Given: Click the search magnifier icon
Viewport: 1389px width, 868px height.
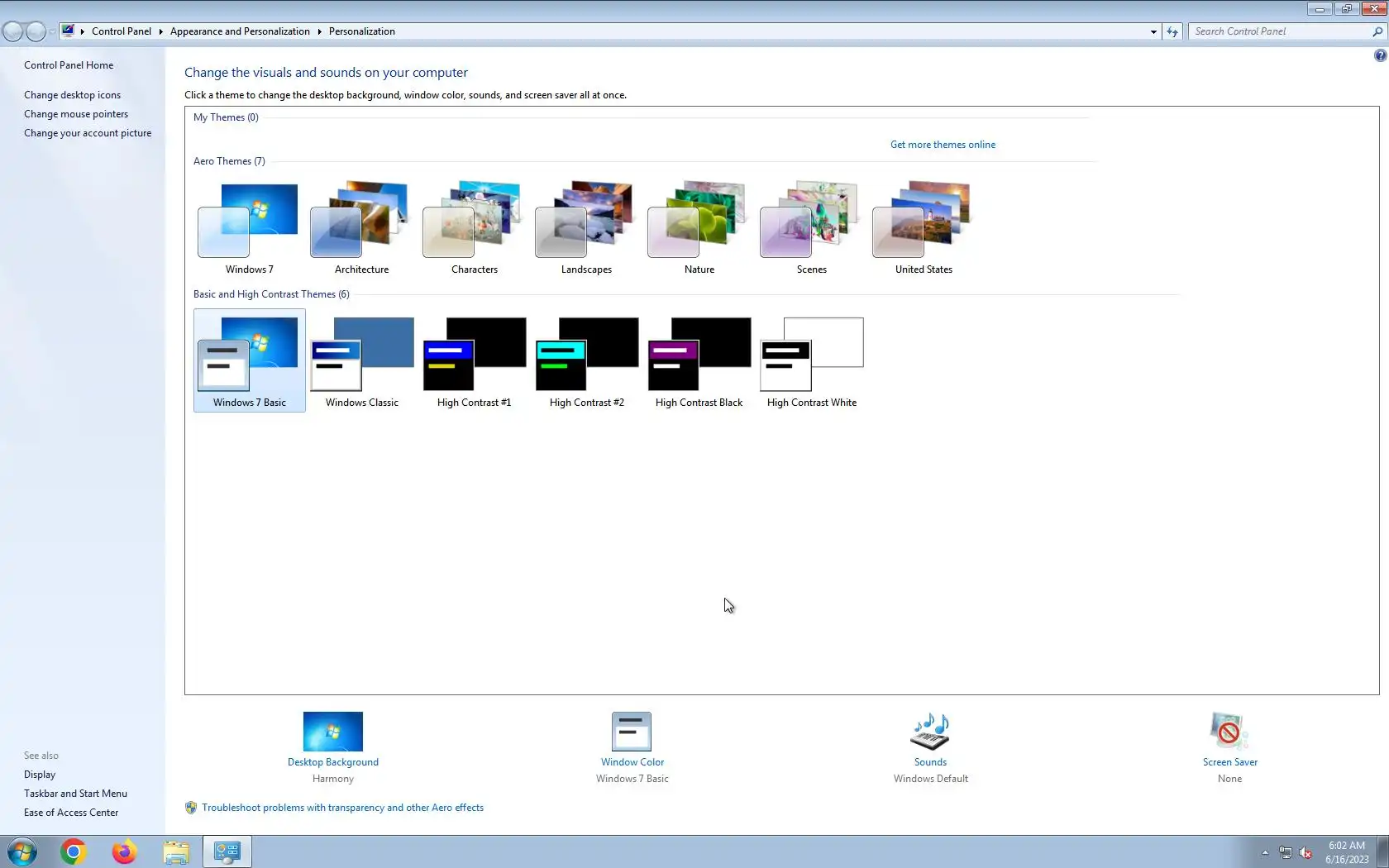Looking at the screenshot, I should coord(1377,31).
